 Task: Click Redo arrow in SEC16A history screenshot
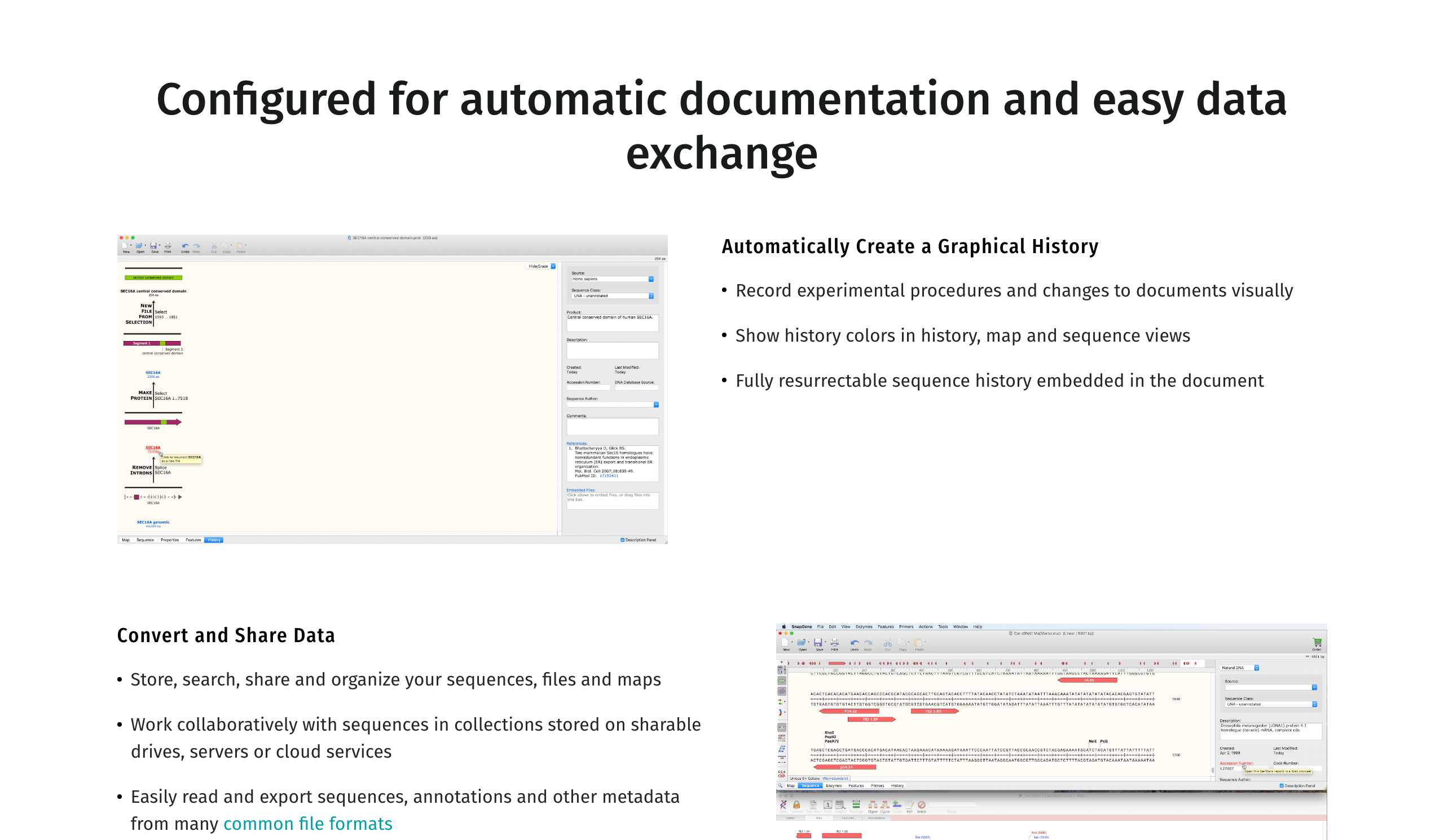click(x=196, y=246)
